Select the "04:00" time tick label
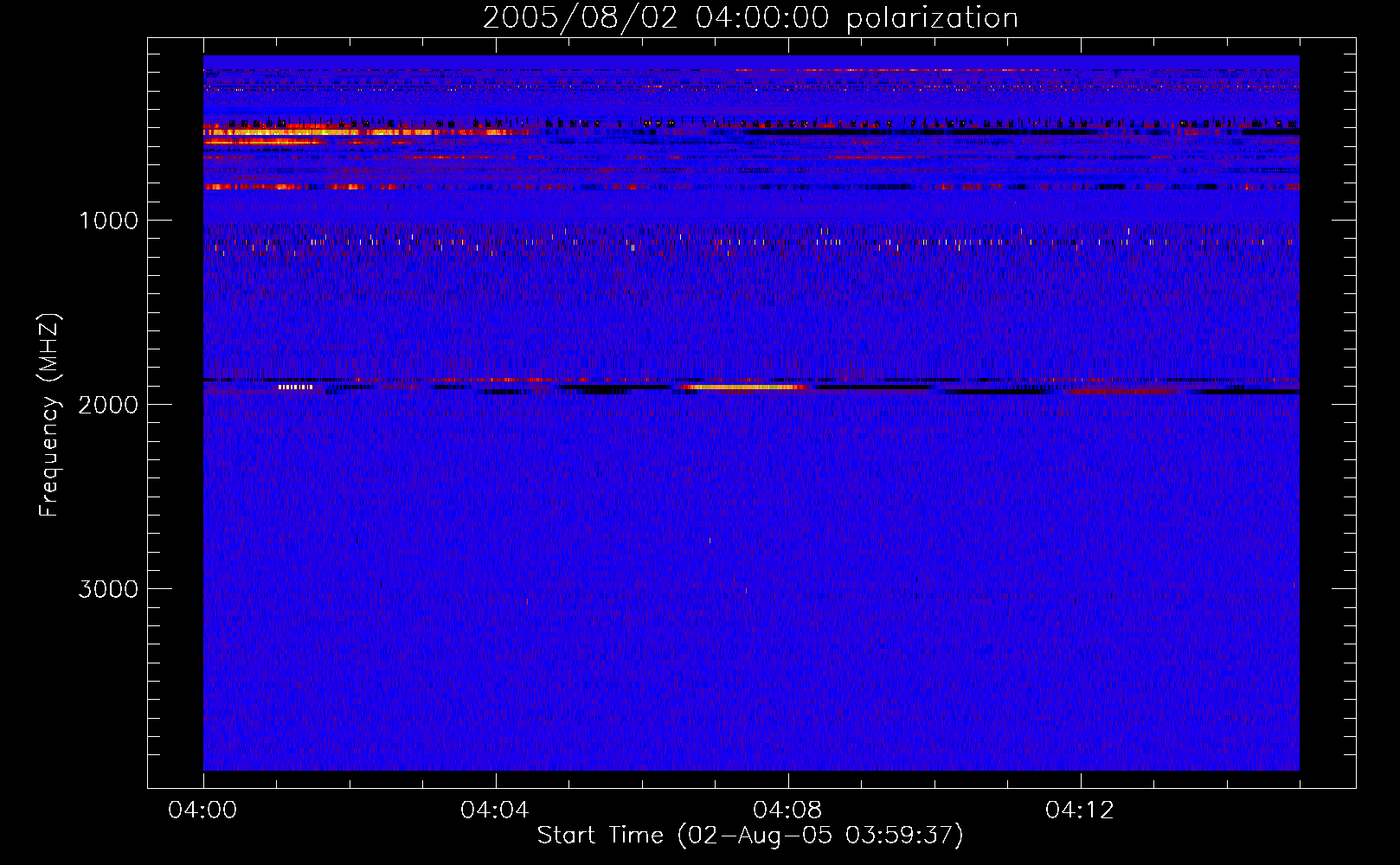 tap(203, 810)
